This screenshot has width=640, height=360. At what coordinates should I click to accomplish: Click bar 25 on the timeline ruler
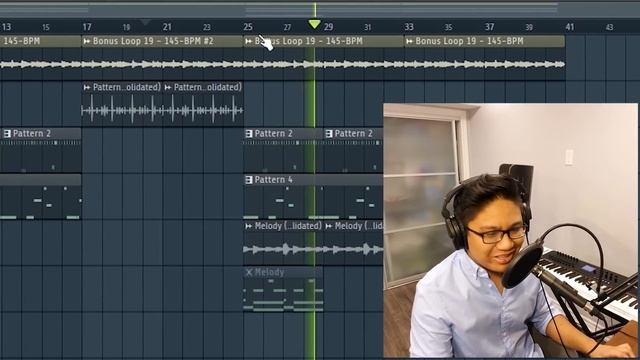click(248, 27)
